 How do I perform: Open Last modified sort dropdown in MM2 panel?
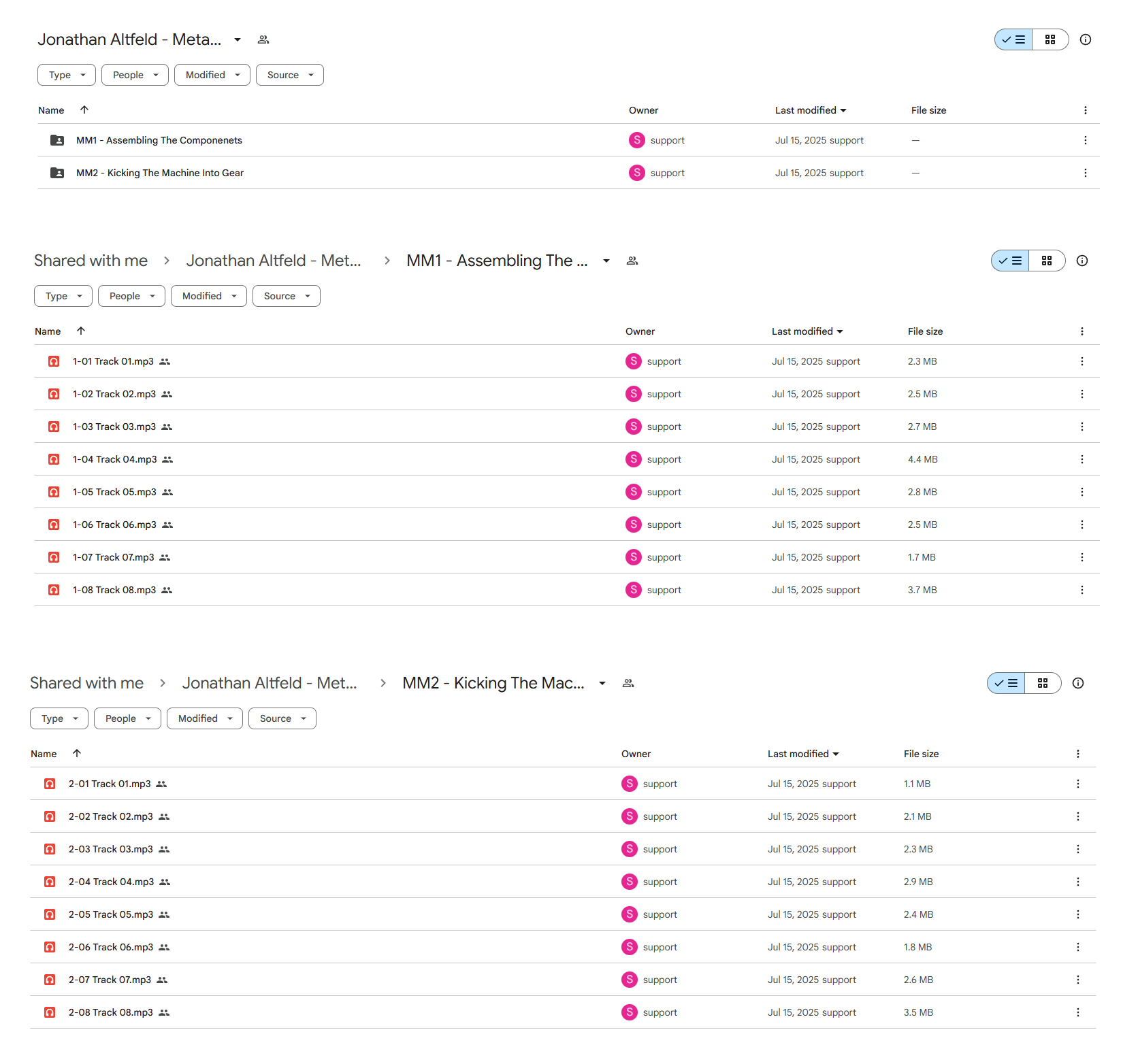803,754
